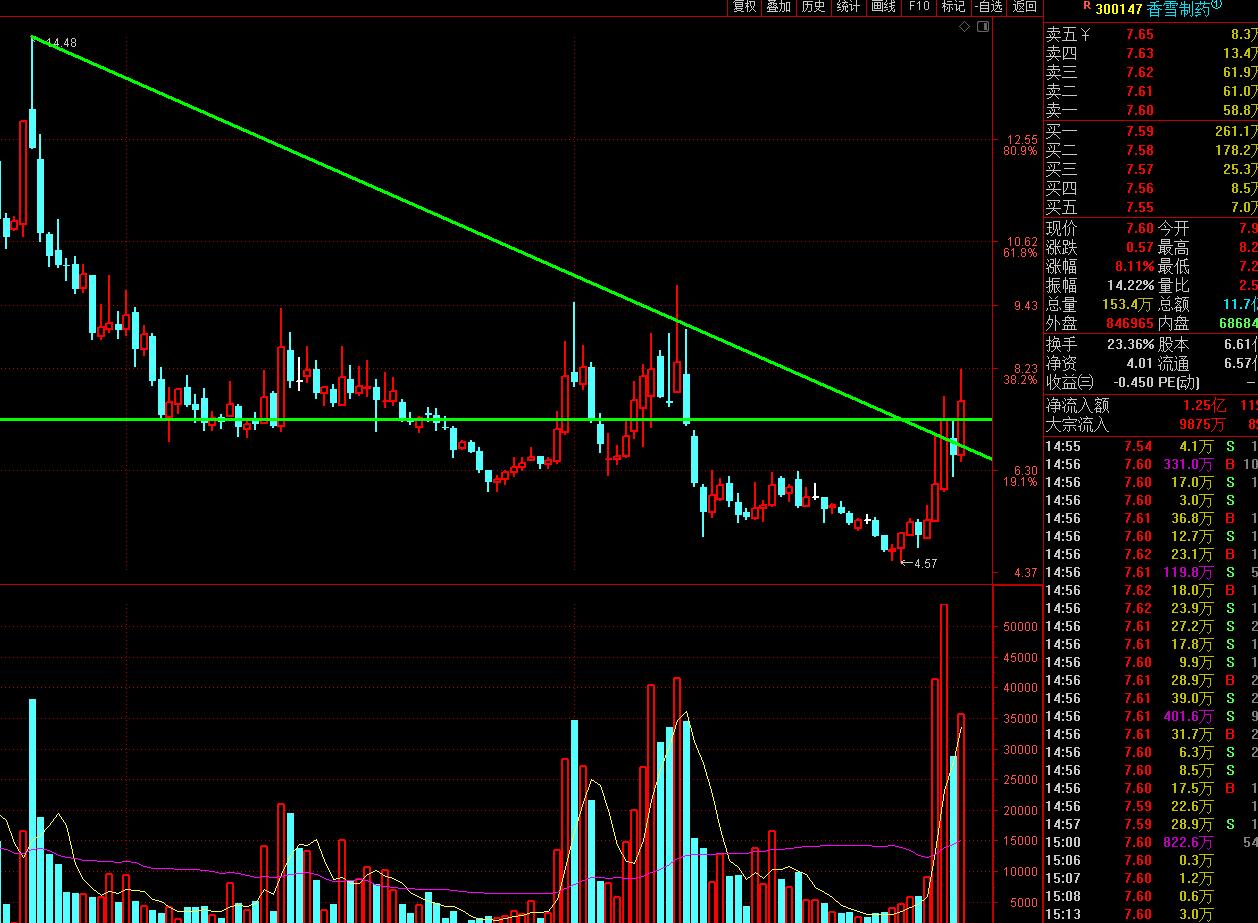Viewport: 1258px width, 923px height.
Task: Select the trade with 119.8万 volume
Action: tap(1151, 572)
